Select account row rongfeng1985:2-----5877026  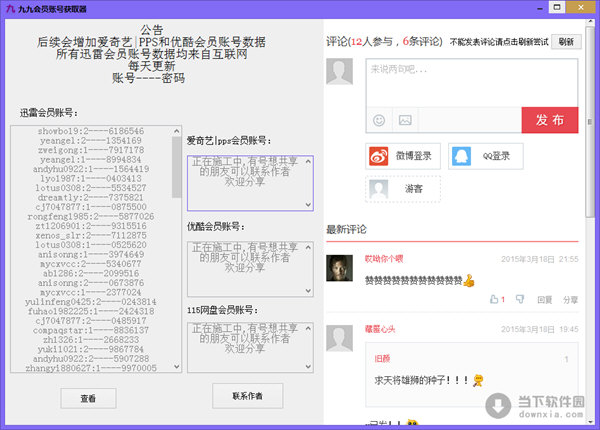click(x=91, y=217)
